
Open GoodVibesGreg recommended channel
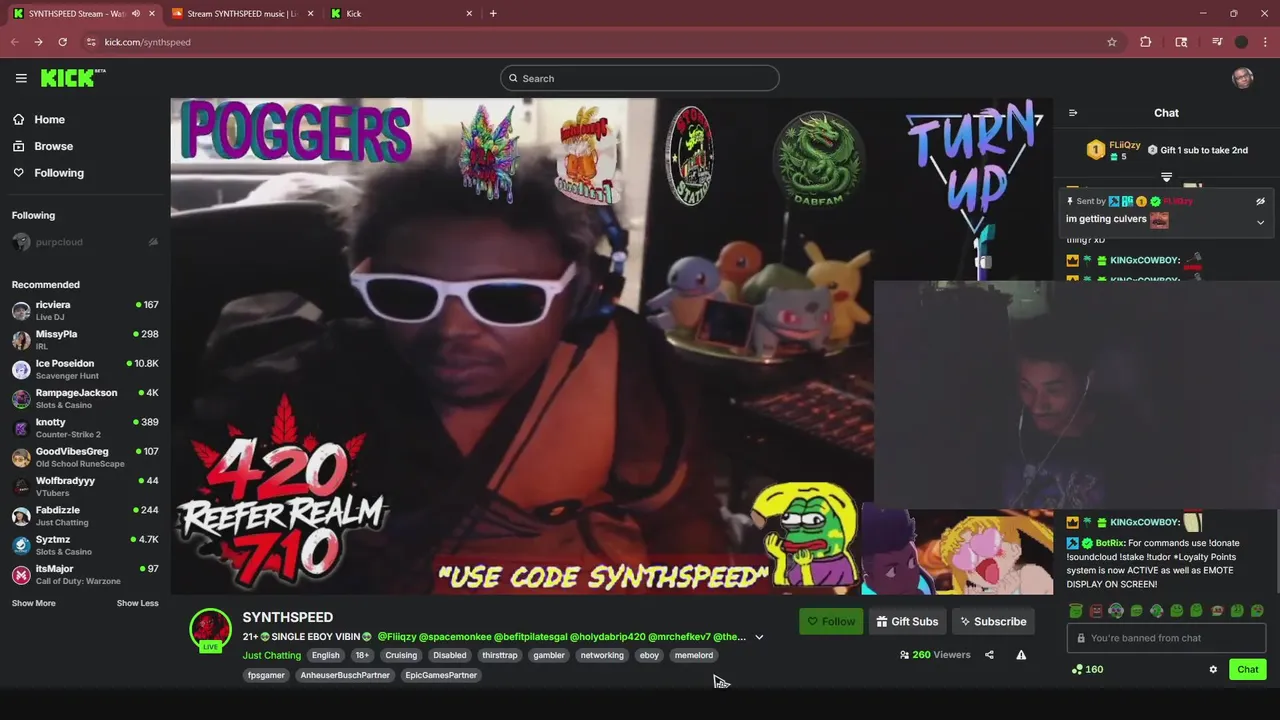(x=85, y=457)
